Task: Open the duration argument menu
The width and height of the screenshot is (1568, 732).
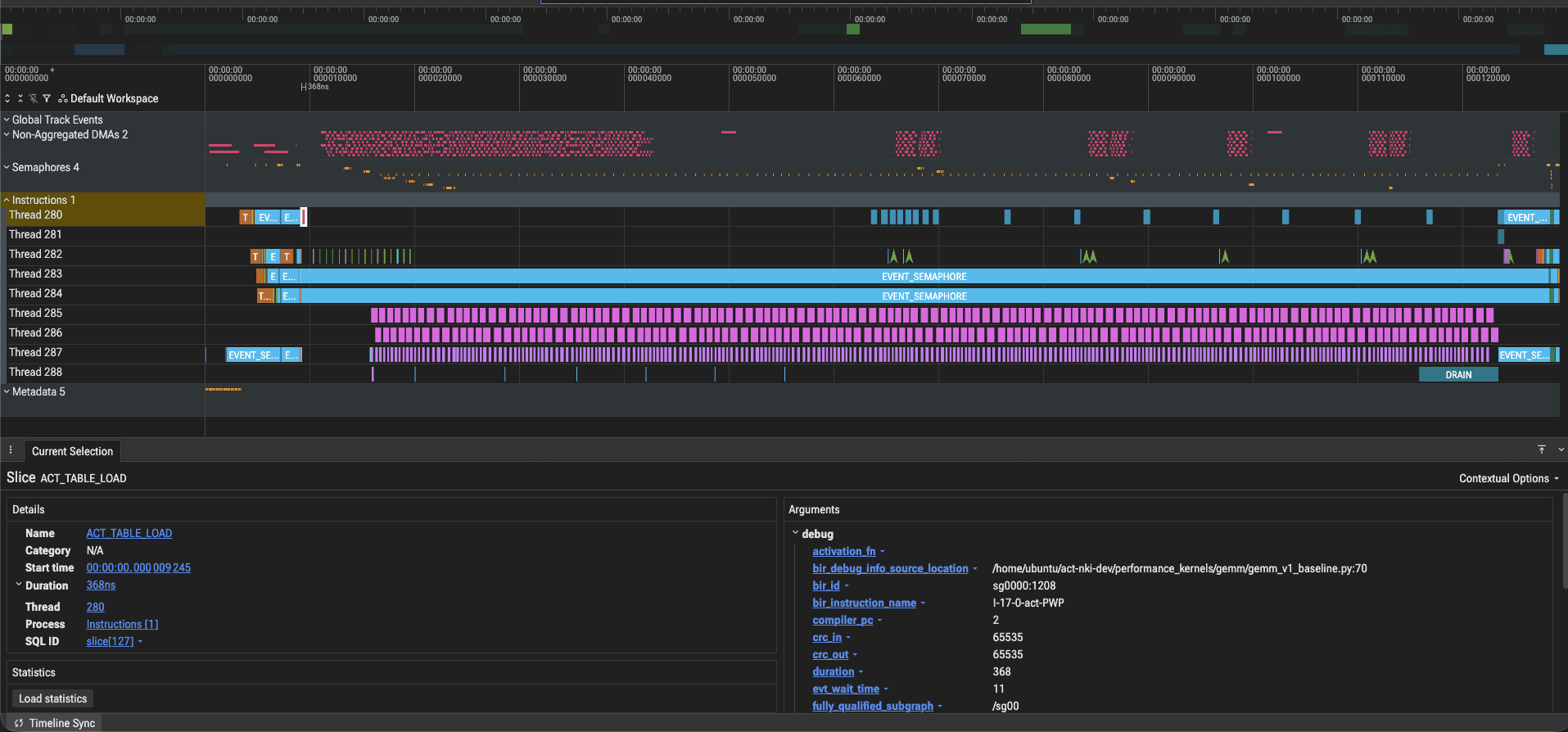Action: tap(861, 671)
